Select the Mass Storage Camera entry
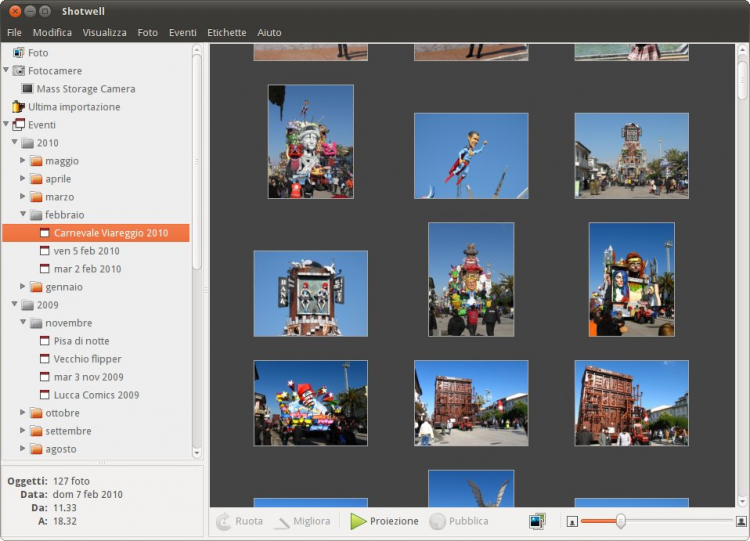Screen dimensions: 750x541 (85, 89)
